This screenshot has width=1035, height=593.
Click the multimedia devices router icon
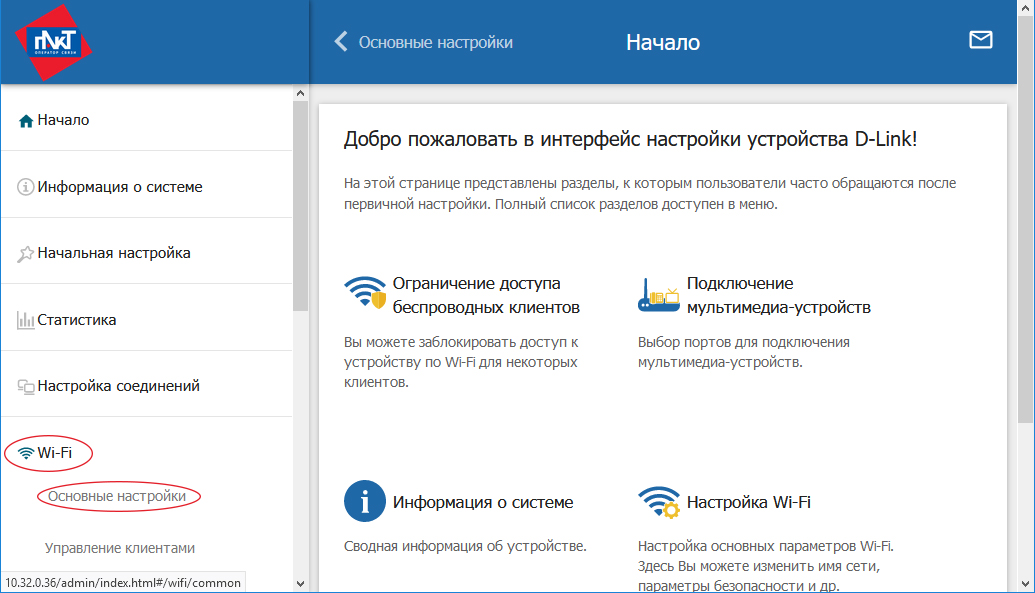click(x=658, y=296)
